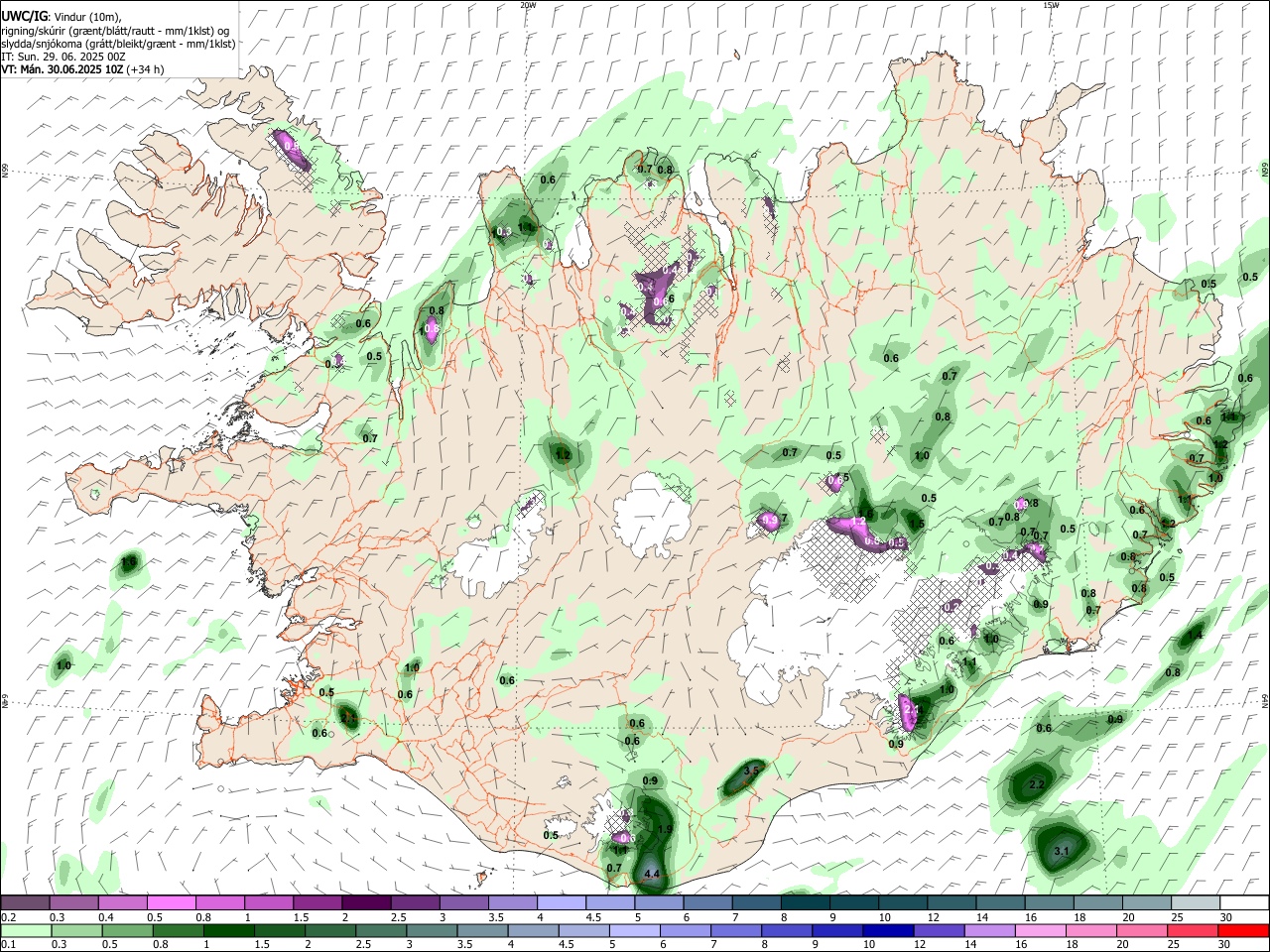Click the '30' label on top legend row
The image size is (1270, 952).
pos(1225,917)
